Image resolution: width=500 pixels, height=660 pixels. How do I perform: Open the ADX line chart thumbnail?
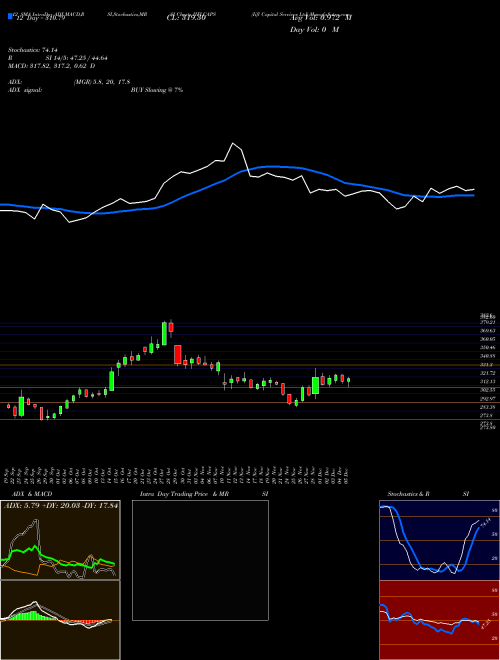click(x=60, y=540)
